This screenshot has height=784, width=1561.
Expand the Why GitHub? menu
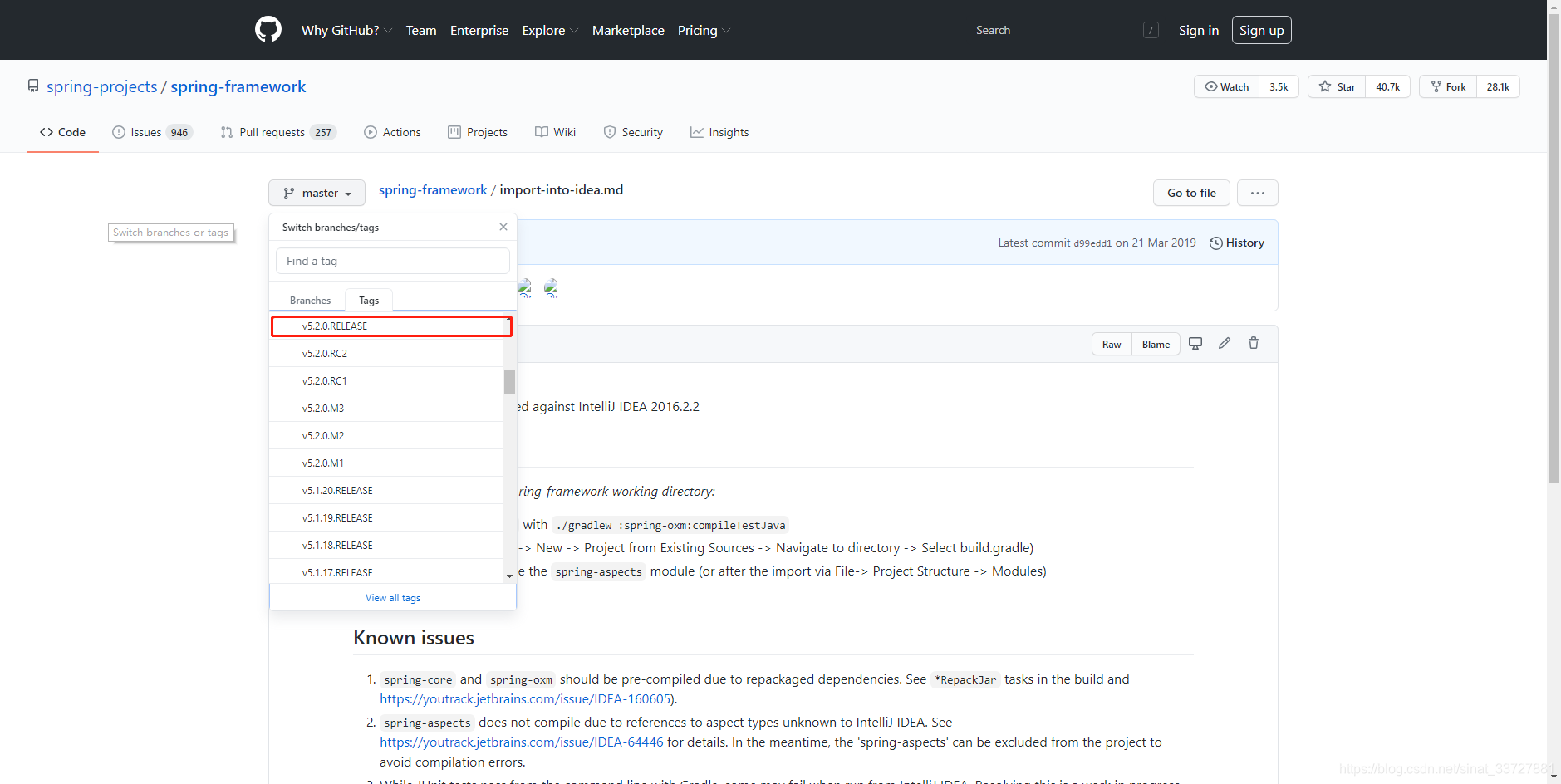[346, 30]
